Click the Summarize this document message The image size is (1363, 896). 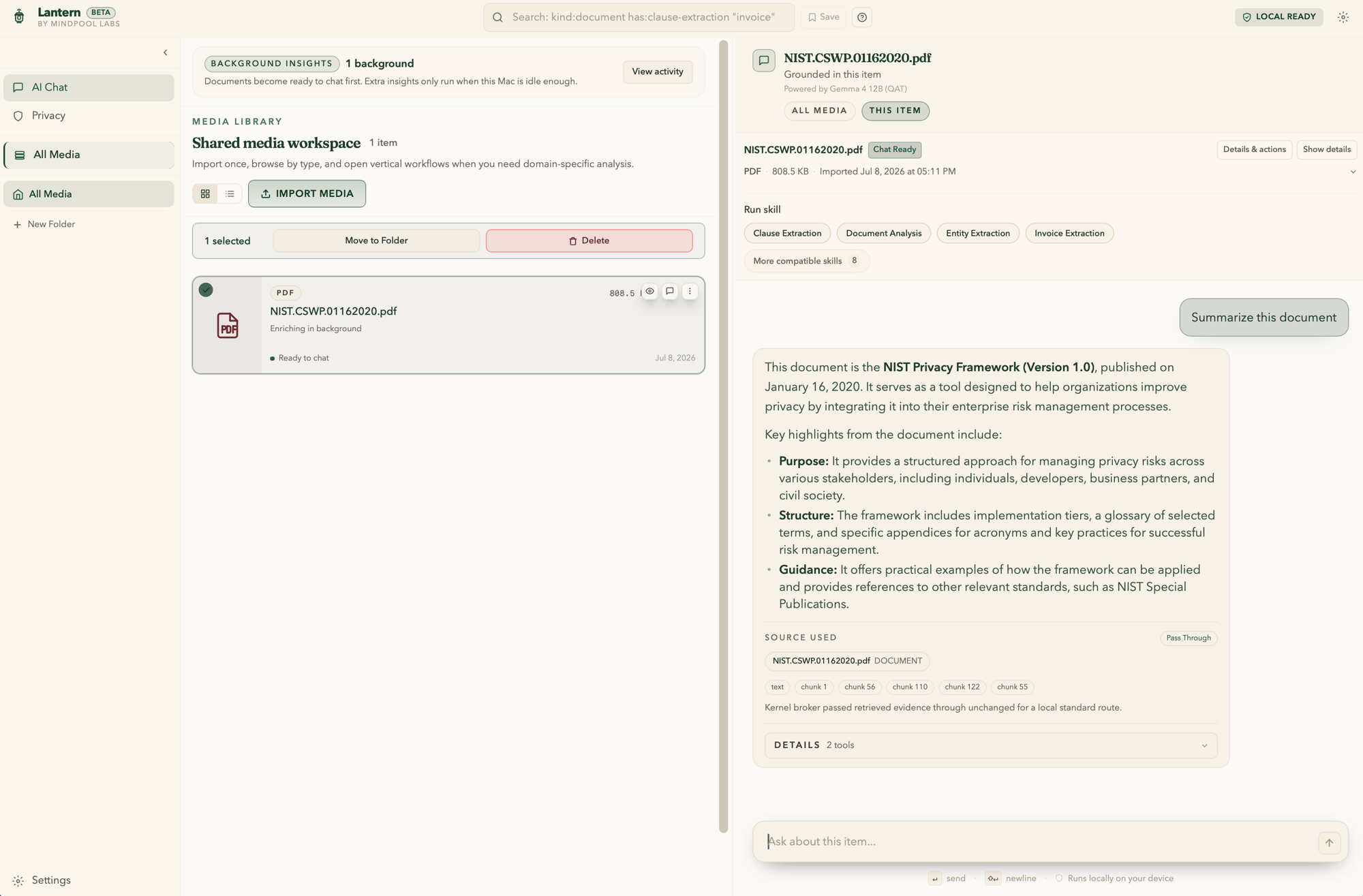pyautogui.click(x=1264, y=318)
